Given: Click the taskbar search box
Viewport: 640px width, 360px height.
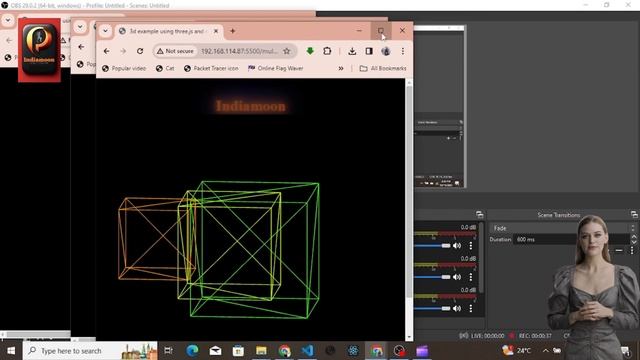Looking at the screenshot, I should click(x=91, y=351).
